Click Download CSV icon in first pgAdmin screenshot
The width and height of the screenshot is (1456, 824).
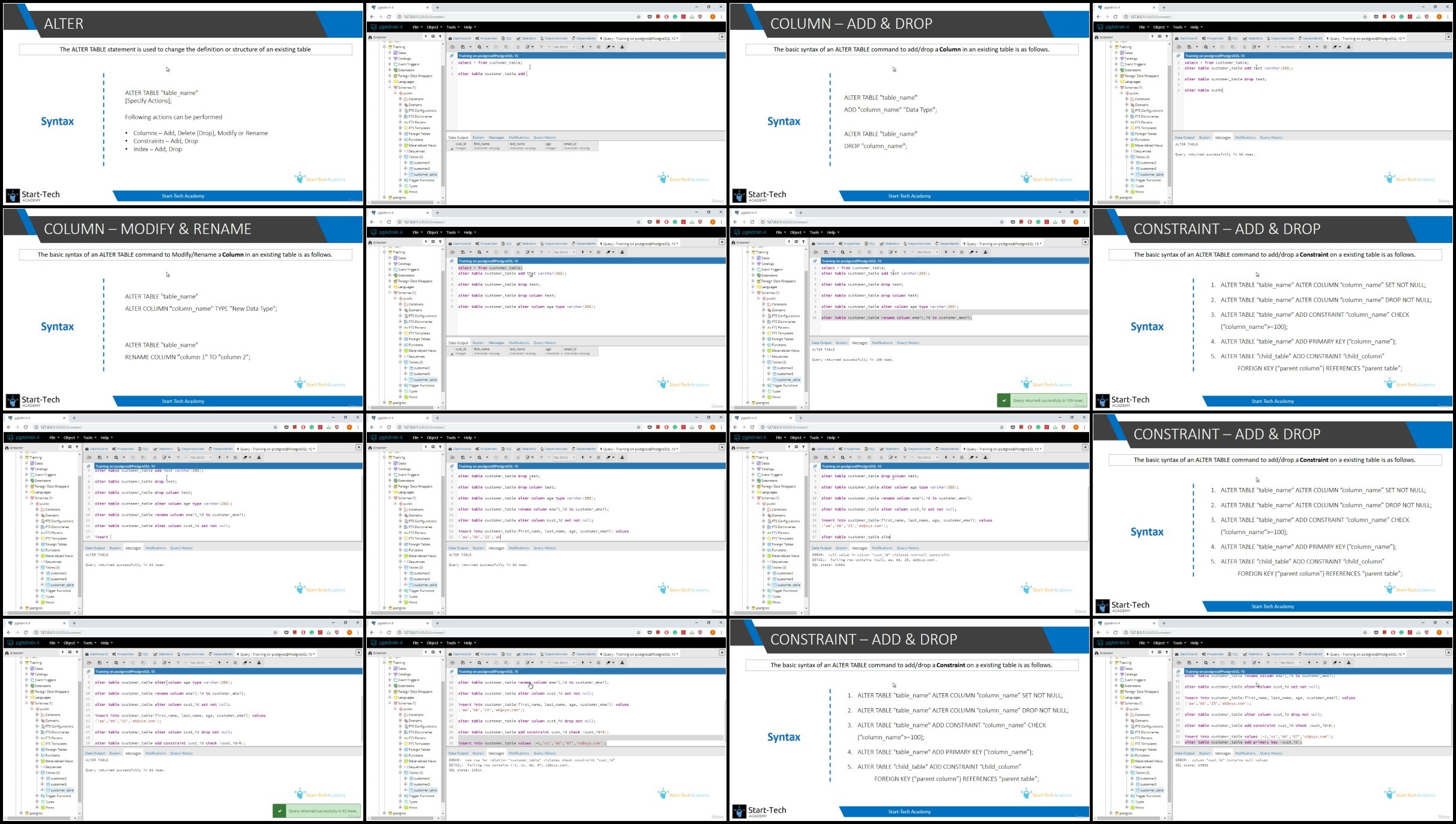(622, 47)
